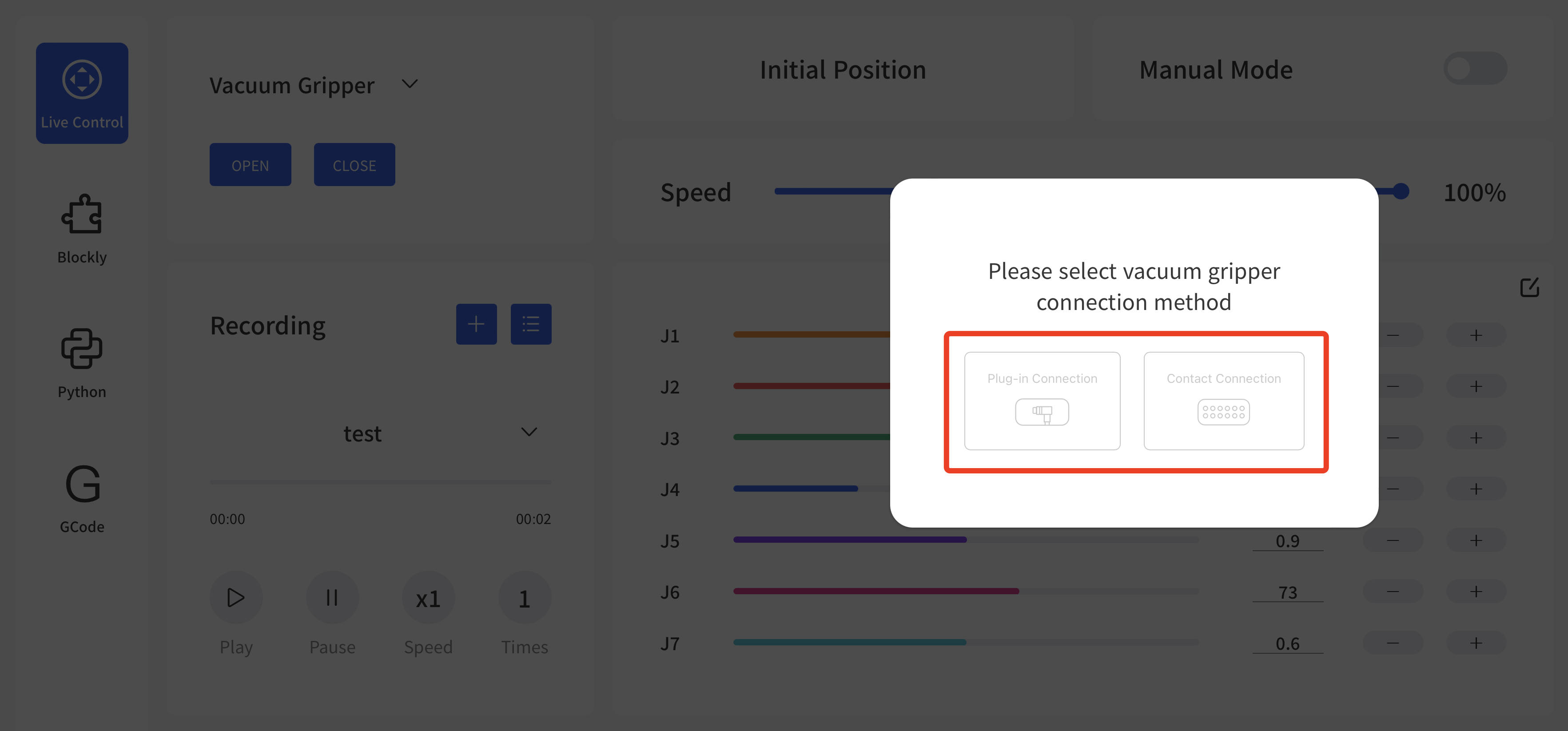
Task: Click the OPEN gripper button
Action: (x=250, y=165)
